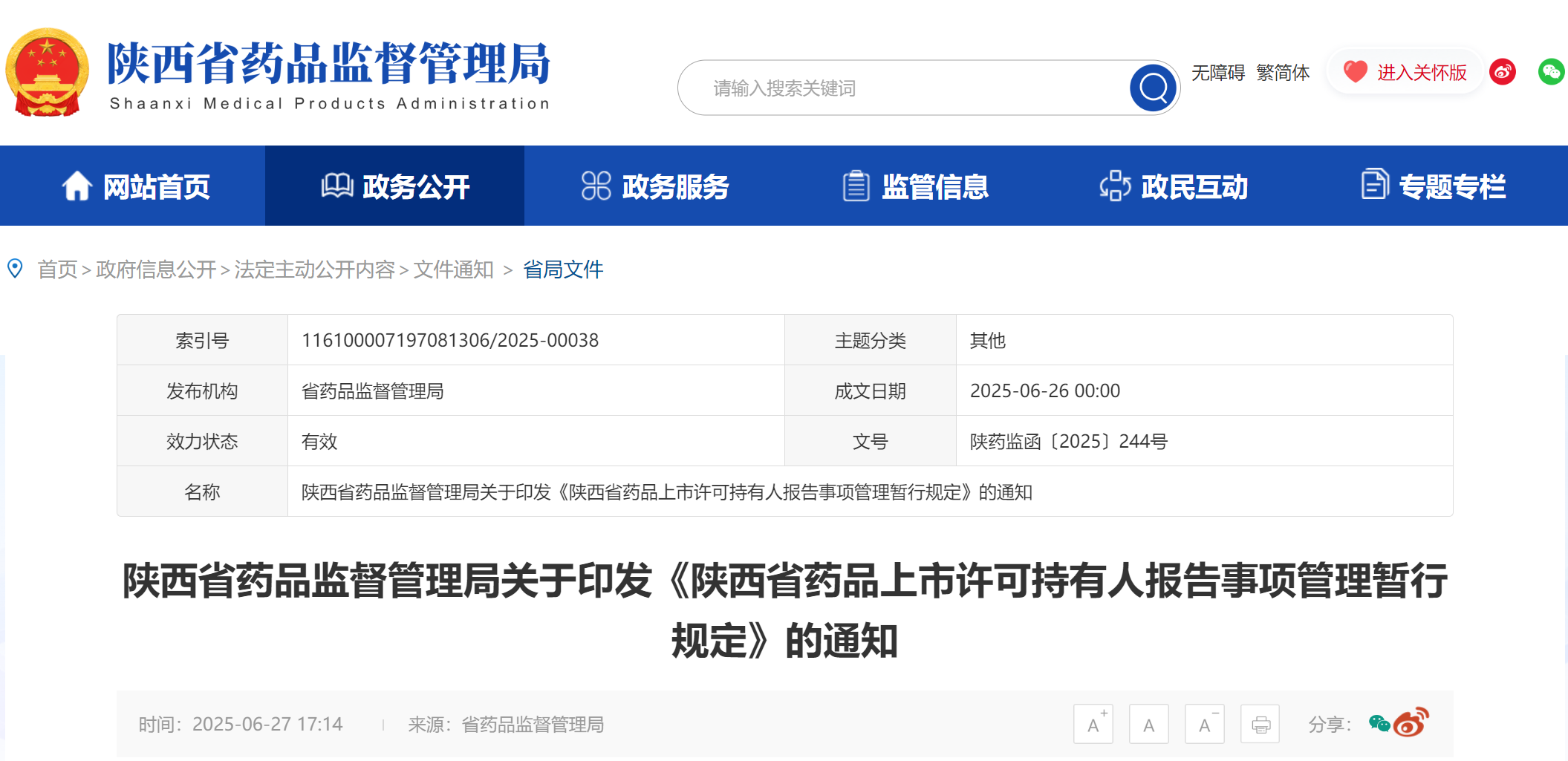Go to 监管信息 navigation menu
The width and height of the screenshot is (1568, 761).
point(916,186)
